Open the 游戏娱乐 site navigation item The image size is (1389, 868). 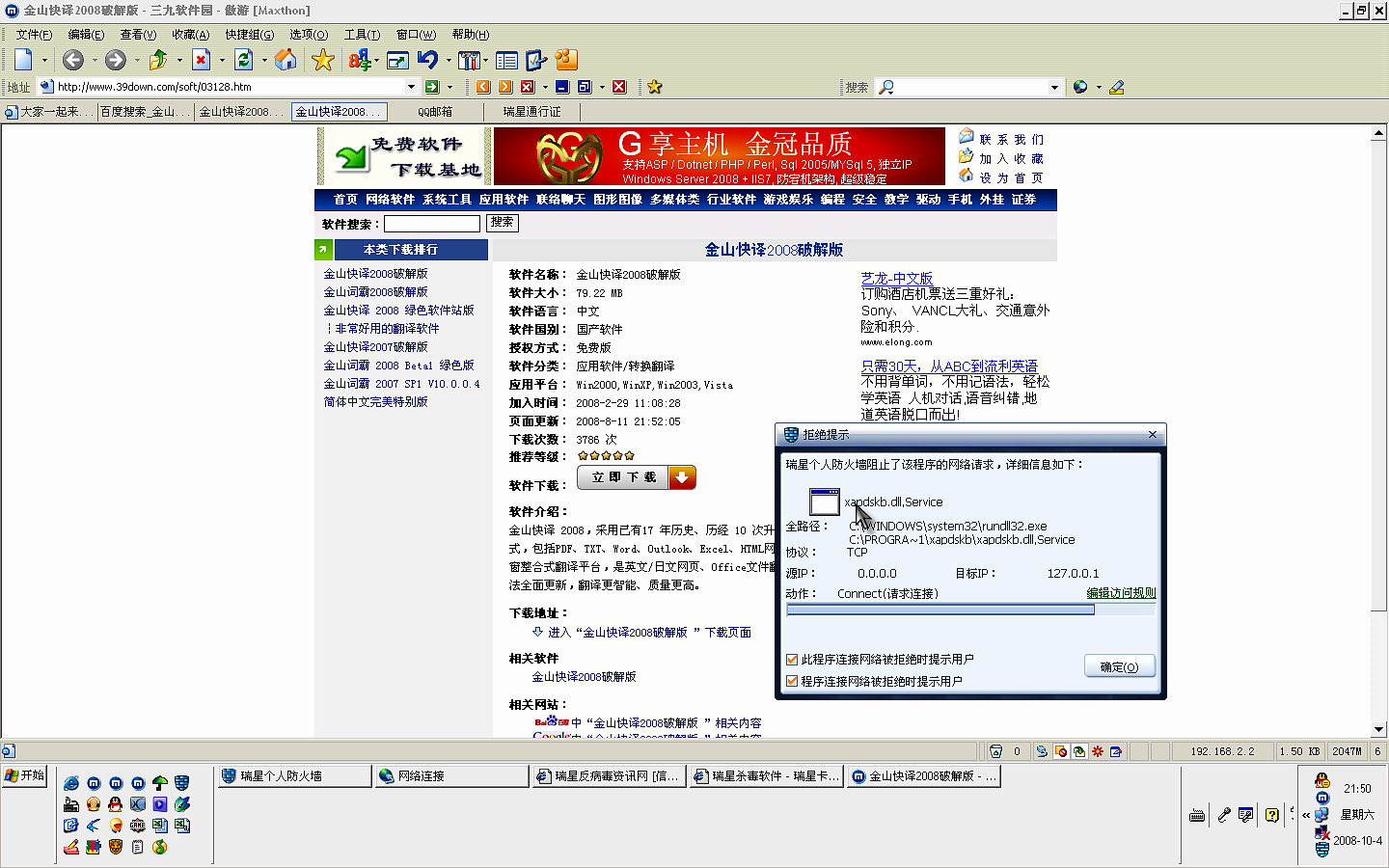click(789, 200)
